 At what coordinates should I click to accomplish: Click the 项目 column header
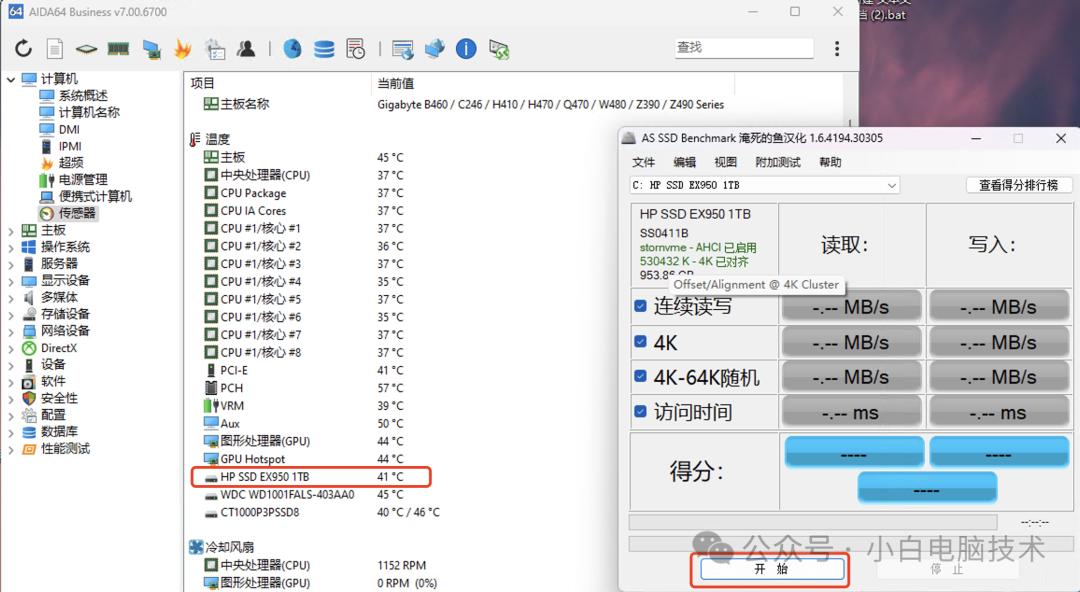click(202, 83)
